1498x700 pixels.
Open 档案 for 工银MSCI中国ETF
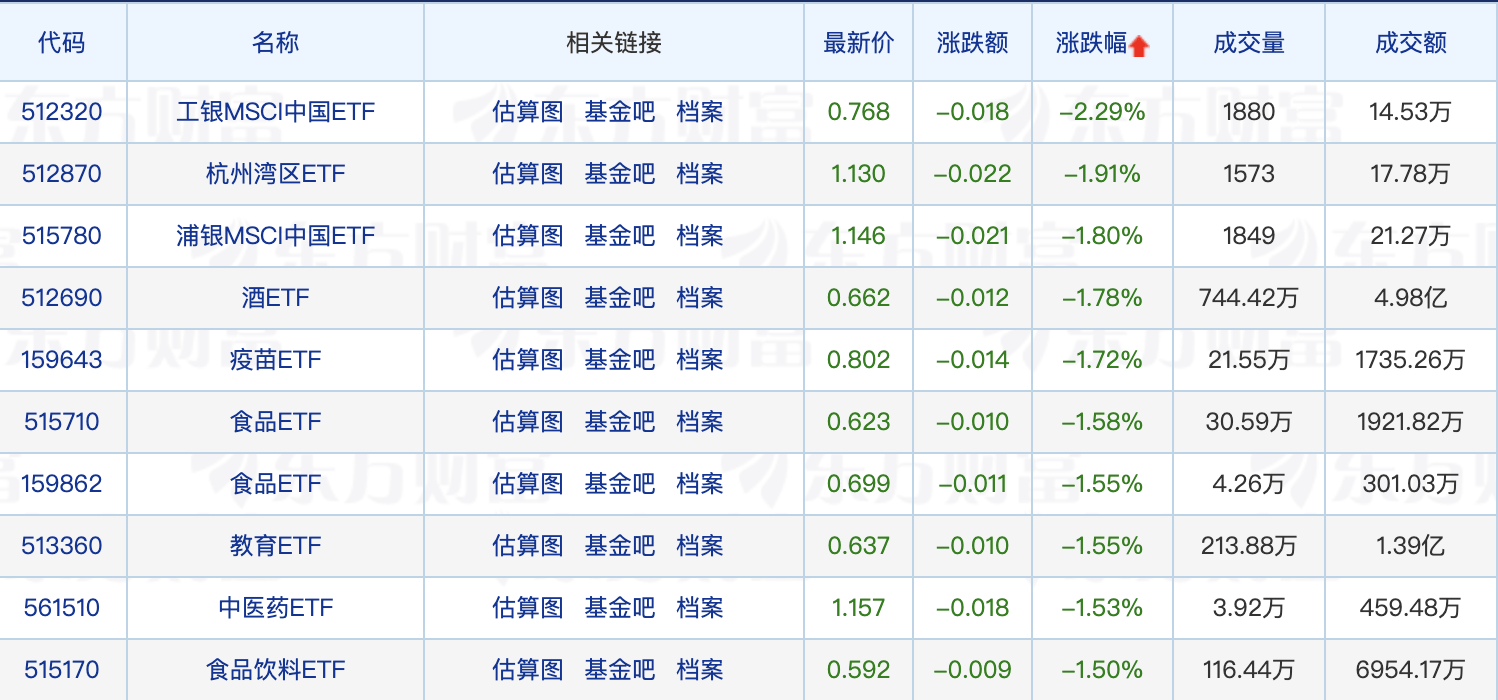(700, 112)
